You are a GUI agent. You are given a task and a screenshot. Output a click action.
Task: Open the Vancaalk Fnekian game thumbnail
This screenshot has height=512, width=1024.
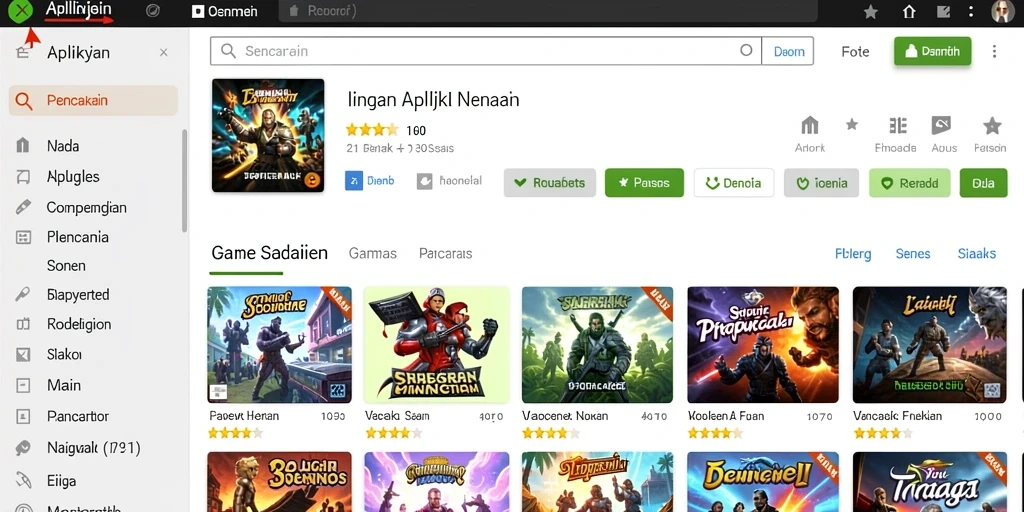(930, 345)
